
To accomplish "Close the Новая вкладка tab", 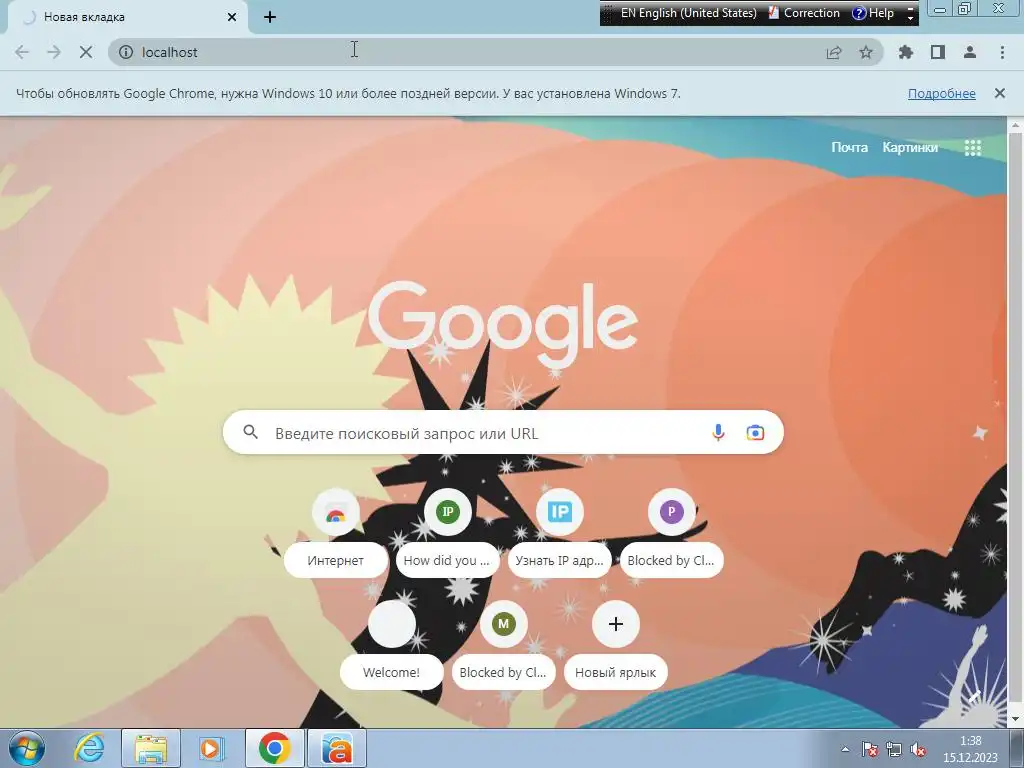I will coord(232,17).
